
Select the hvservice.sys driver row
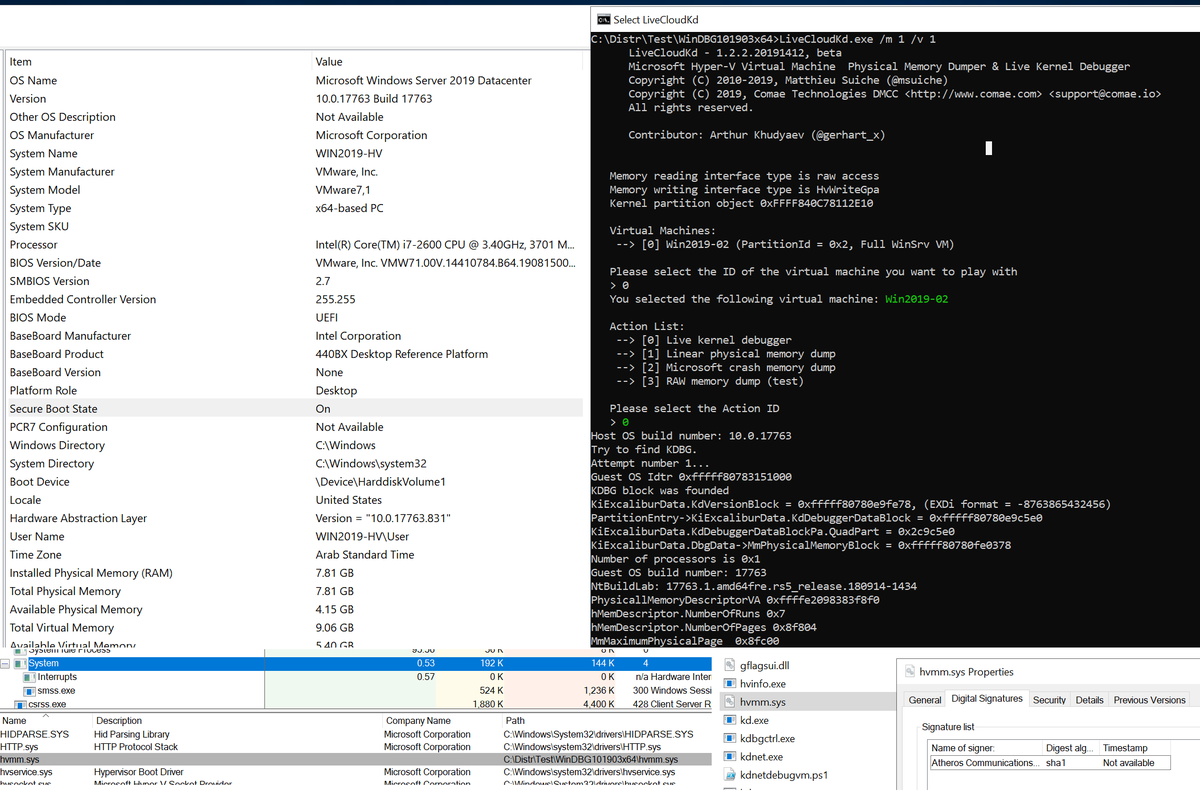coord(357,772)
